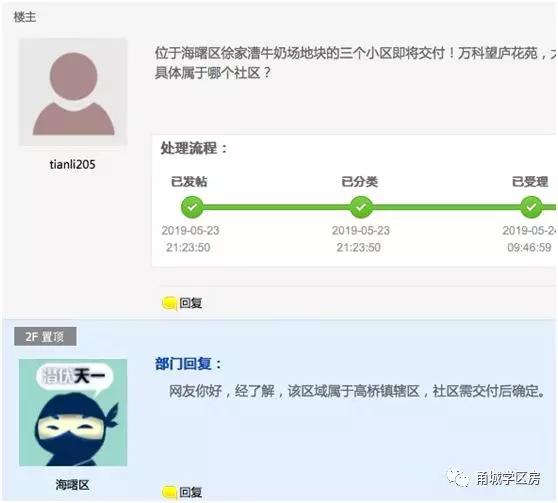Click the green check under 已受理
The width and height of the screenshot is (558, 503).
531,207
